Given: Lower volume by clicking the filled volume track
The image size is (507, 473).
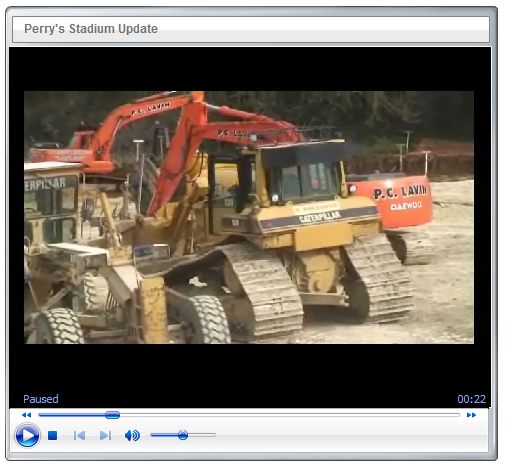Looking at the screenshot, I should pyautogui.click(x=164, y=435).
